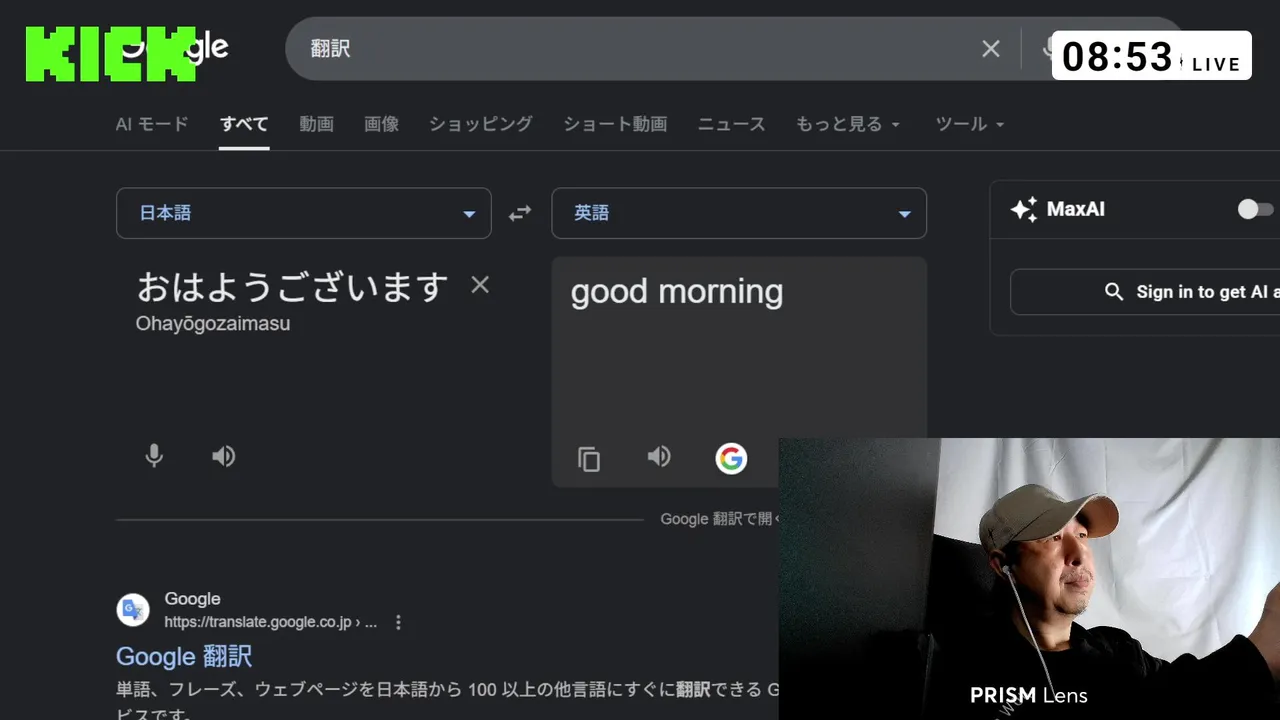Expand the もっと見る menu

(x=848, y=124)
